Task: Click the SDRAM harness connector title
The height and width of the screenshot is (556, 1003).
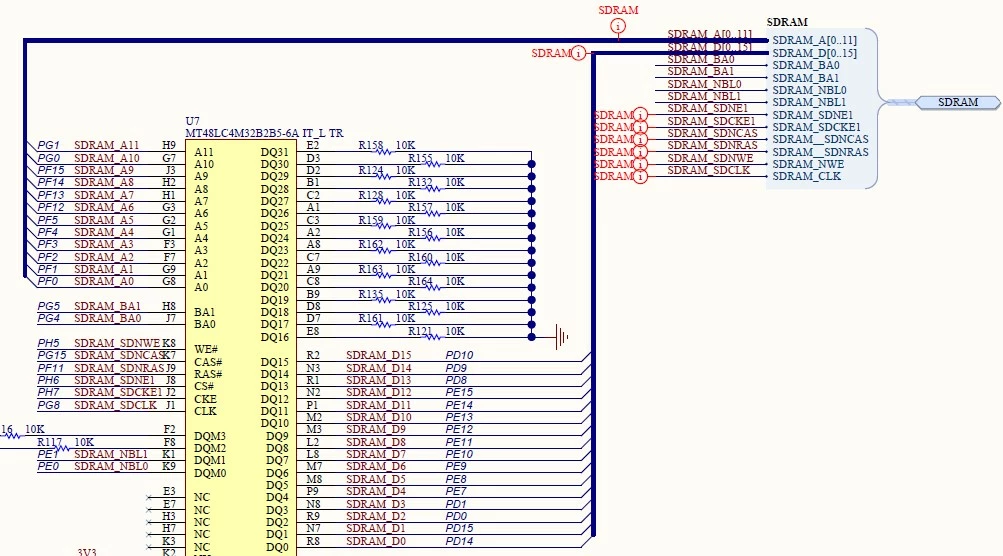Action: coord(787,22)
